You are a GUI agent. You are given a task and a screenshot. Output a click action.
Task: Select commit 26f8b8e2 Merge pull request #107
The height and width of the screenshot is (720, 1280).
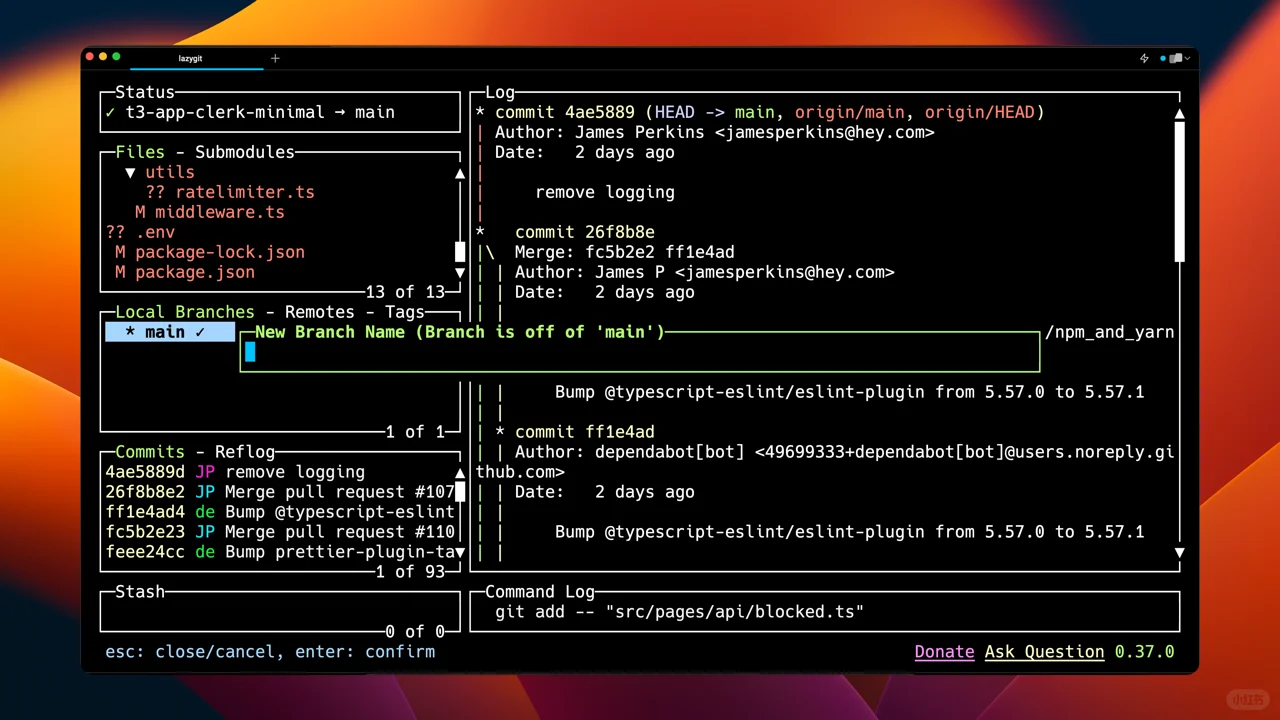[280, 492]
